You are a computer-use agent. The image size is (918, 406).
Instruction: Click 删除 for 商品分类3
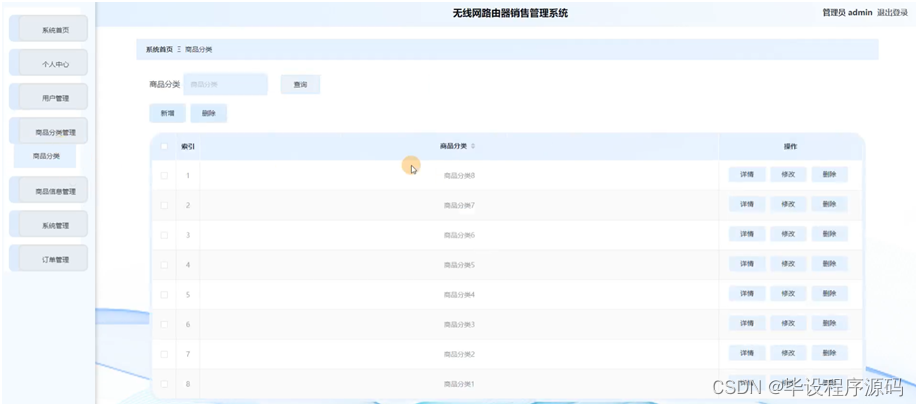pyautogui.click(x=830, y=323)
